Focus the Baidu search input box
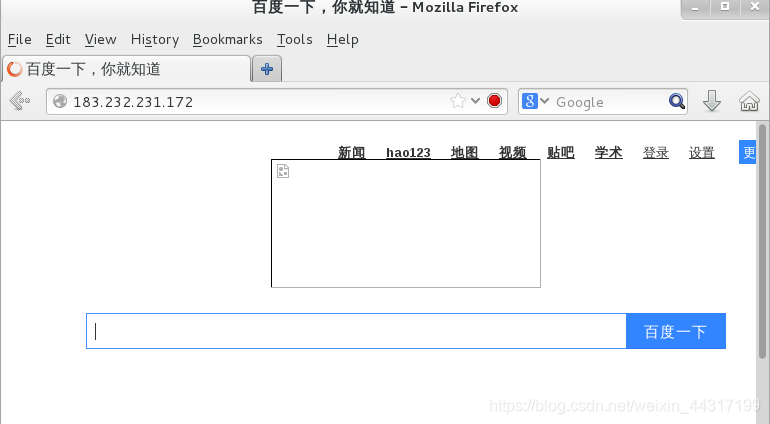 click(357, 331)
